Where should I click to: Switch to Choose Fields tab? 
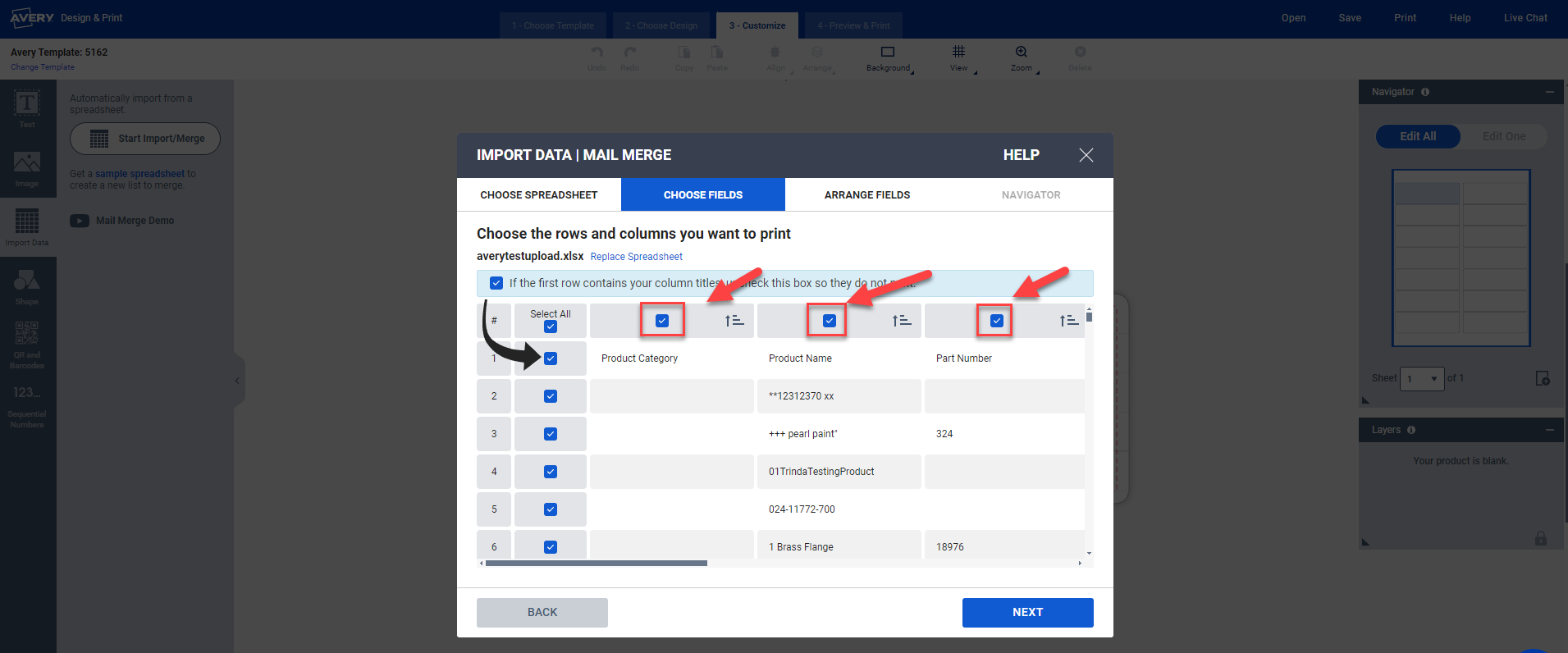[703, 195]
